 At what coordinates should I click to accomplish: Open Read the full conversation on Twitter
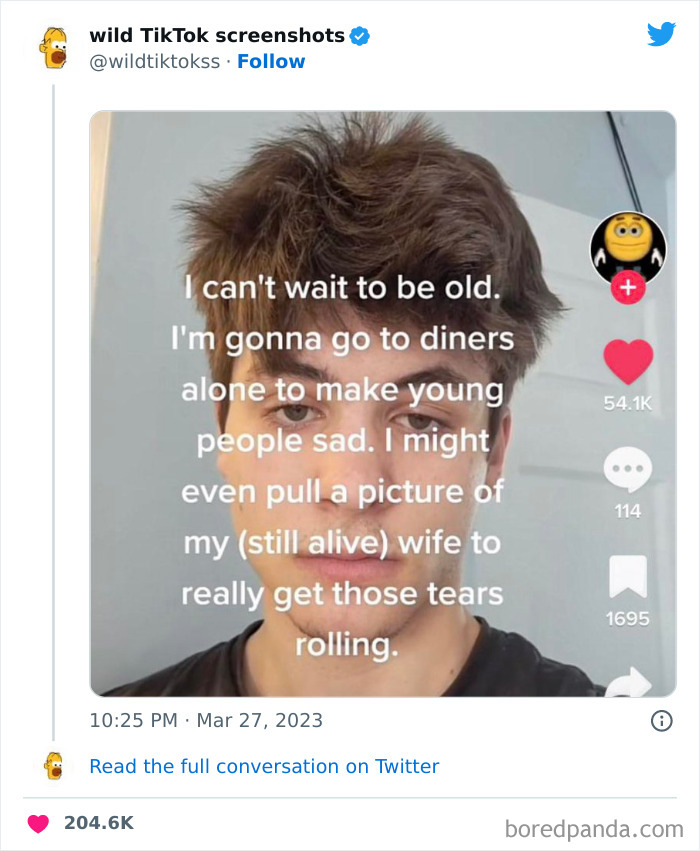point(264,766)
